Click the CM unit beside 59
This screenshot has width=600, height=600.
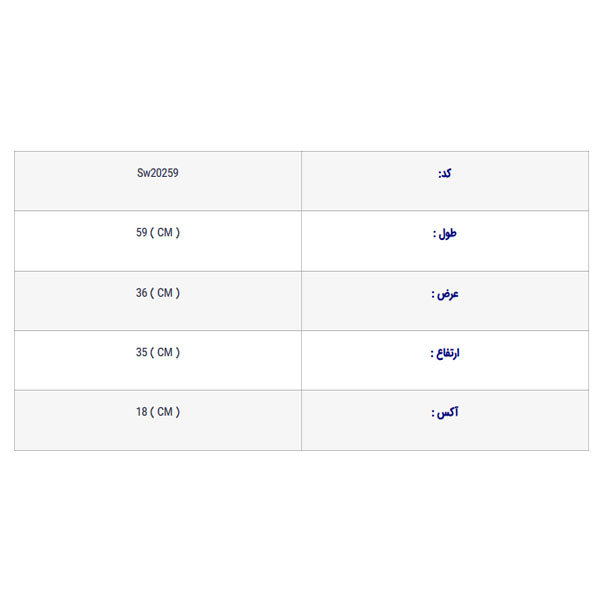[x=165, y=233]
